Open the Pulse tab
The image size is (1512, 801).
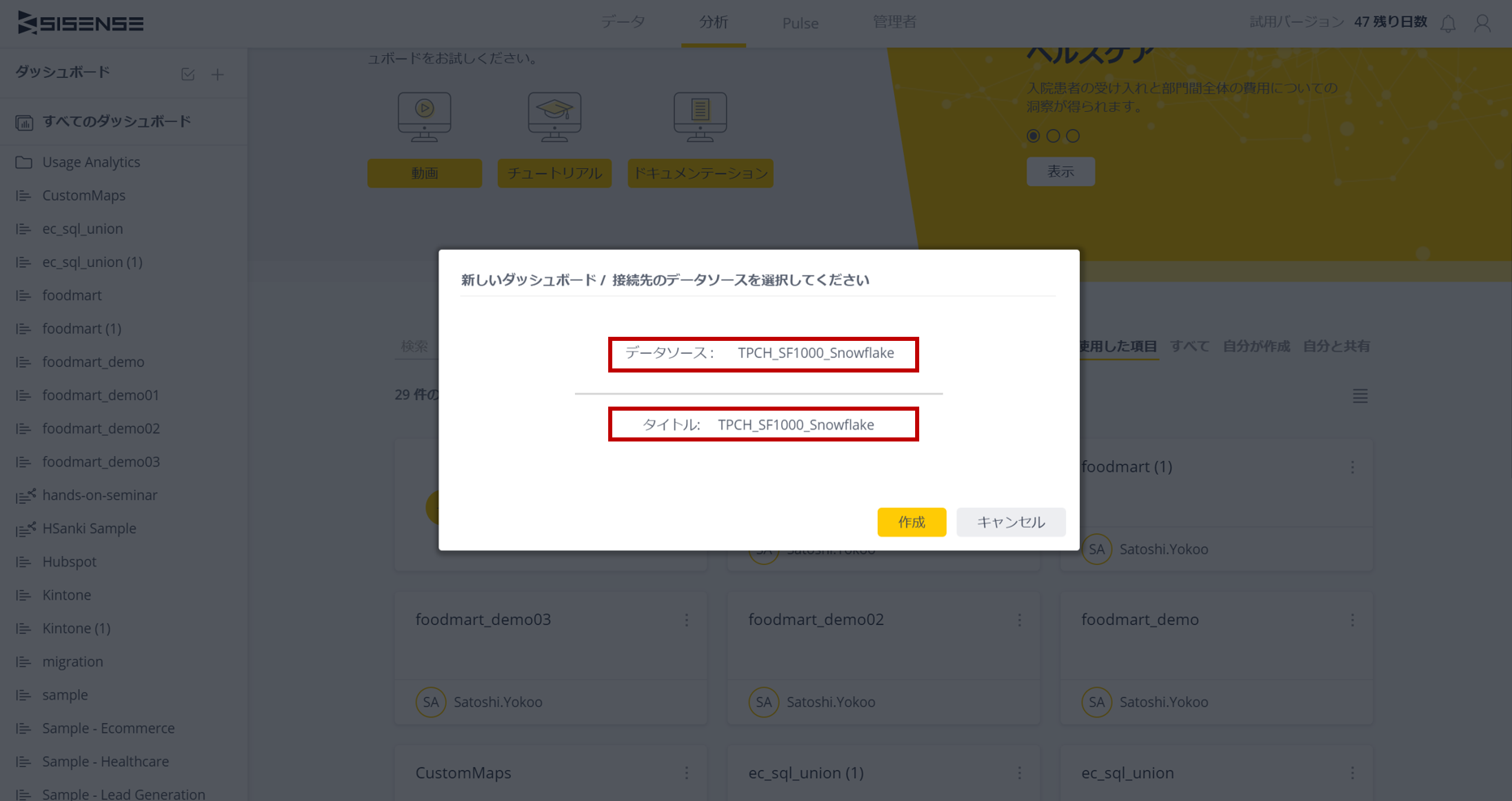coord(800,24)
